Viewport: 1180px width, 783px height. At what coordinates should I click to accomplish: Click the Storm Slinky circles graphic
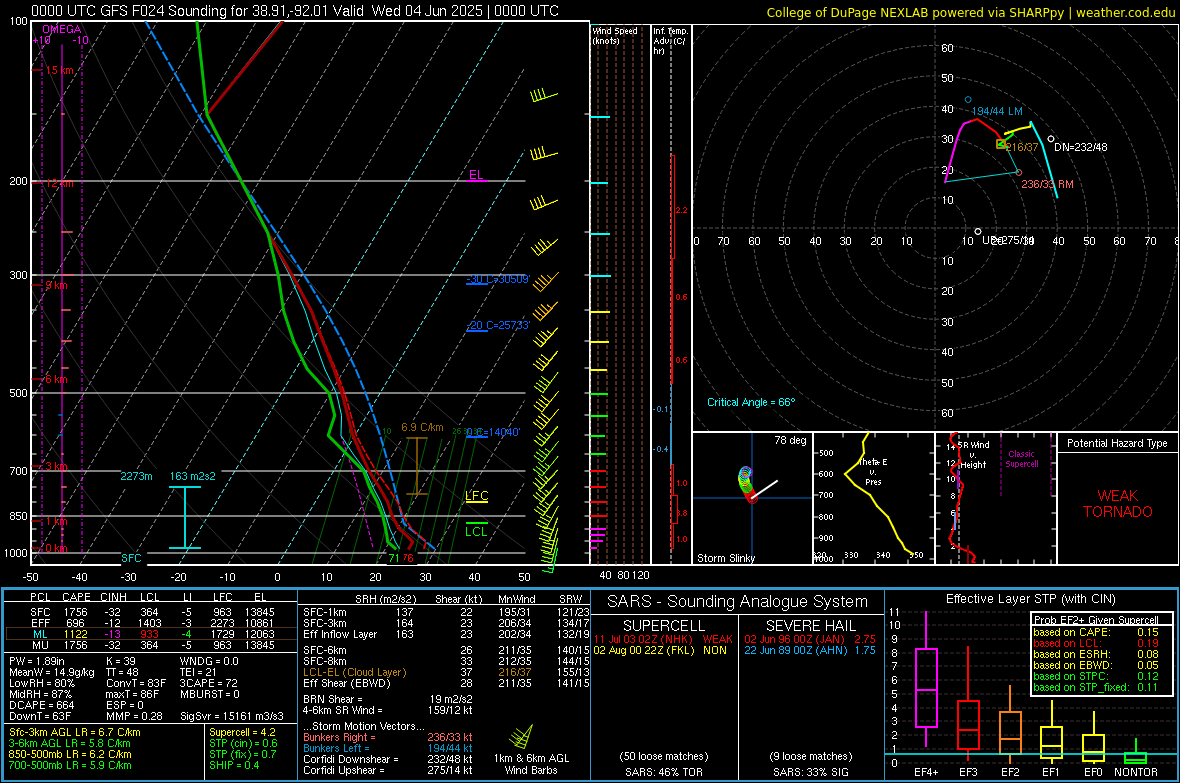pos(746,483)
